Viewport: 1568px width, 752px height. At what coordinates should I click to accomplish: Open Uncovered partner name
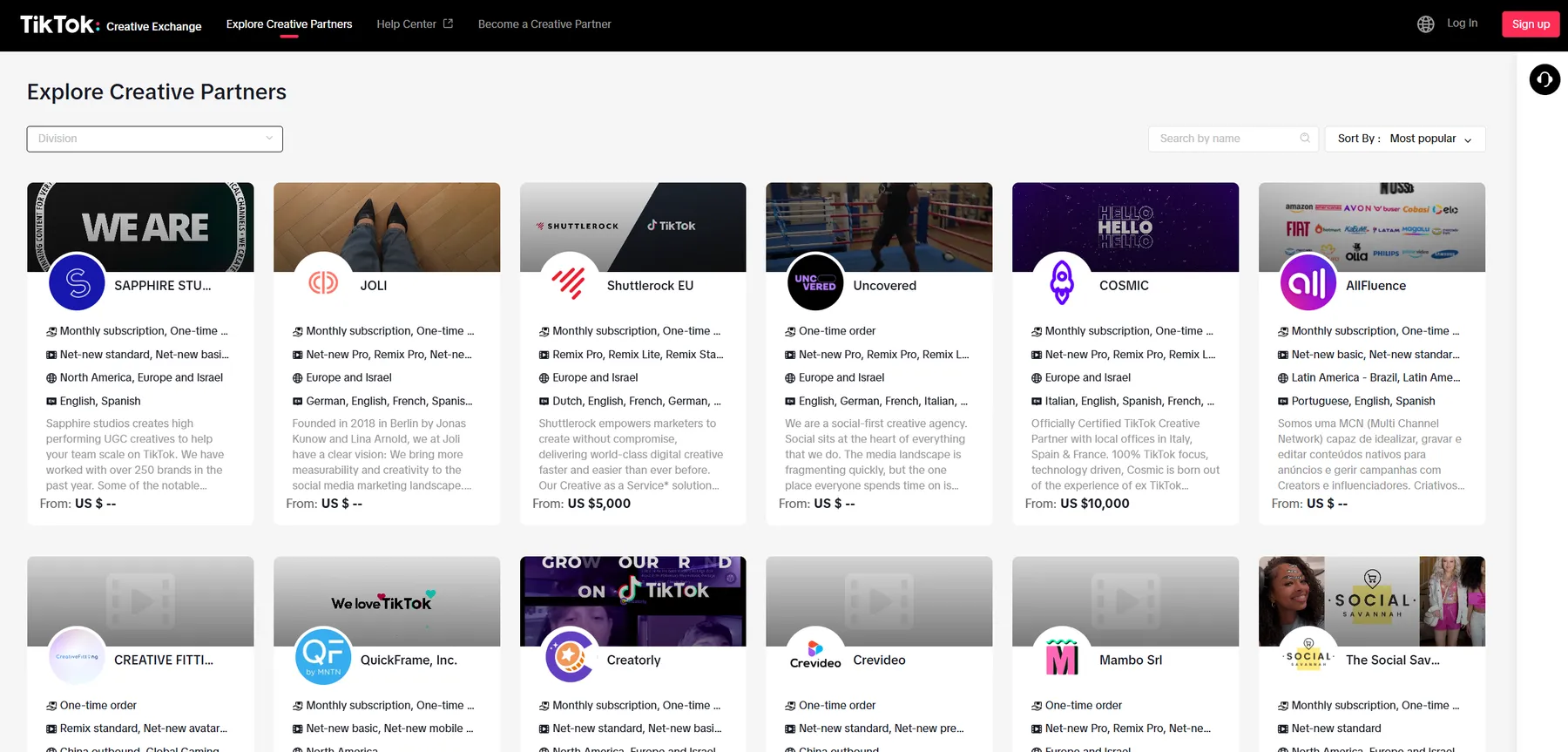(x=885, y=286)
